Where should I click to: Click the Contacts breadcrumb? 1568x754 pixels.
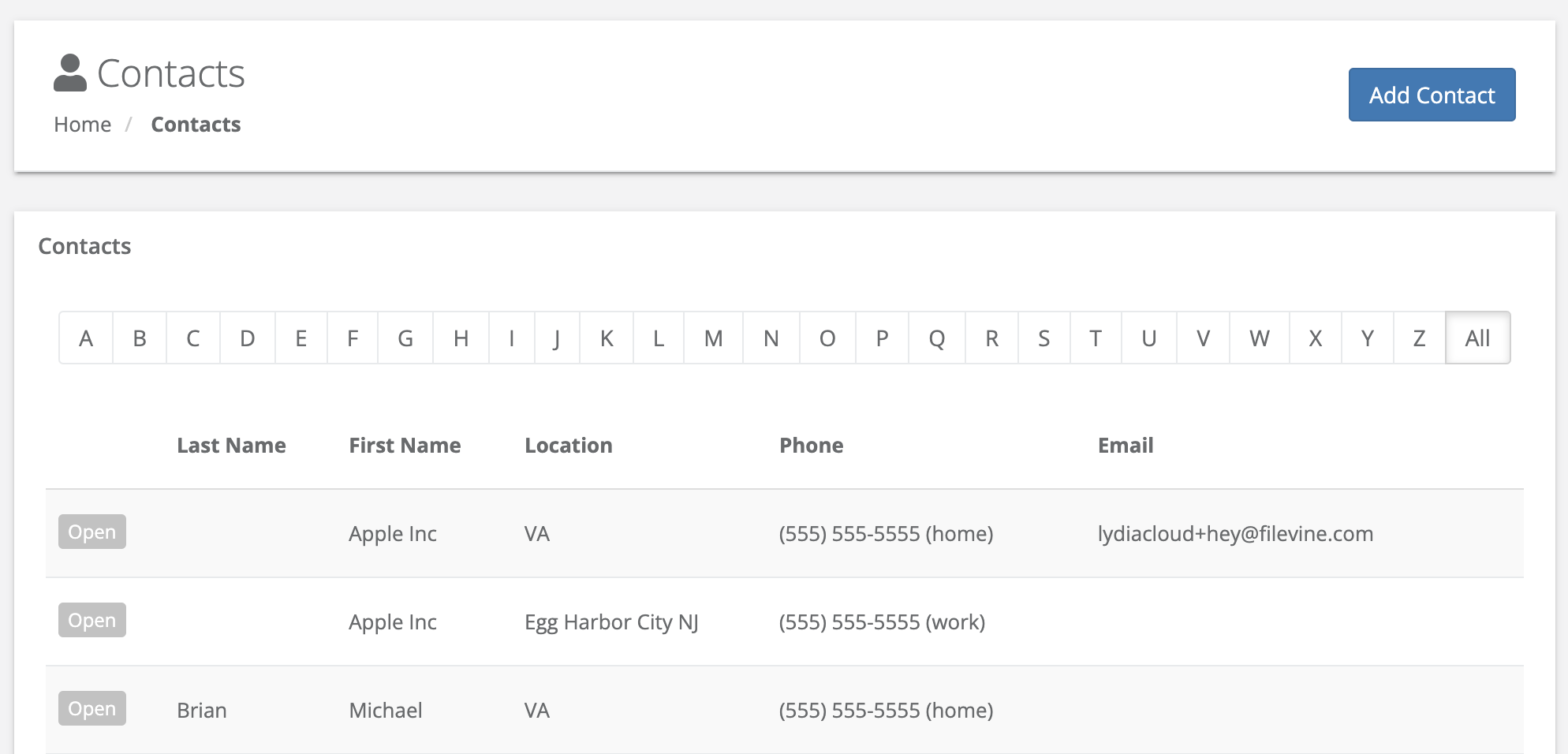(196, 125)
